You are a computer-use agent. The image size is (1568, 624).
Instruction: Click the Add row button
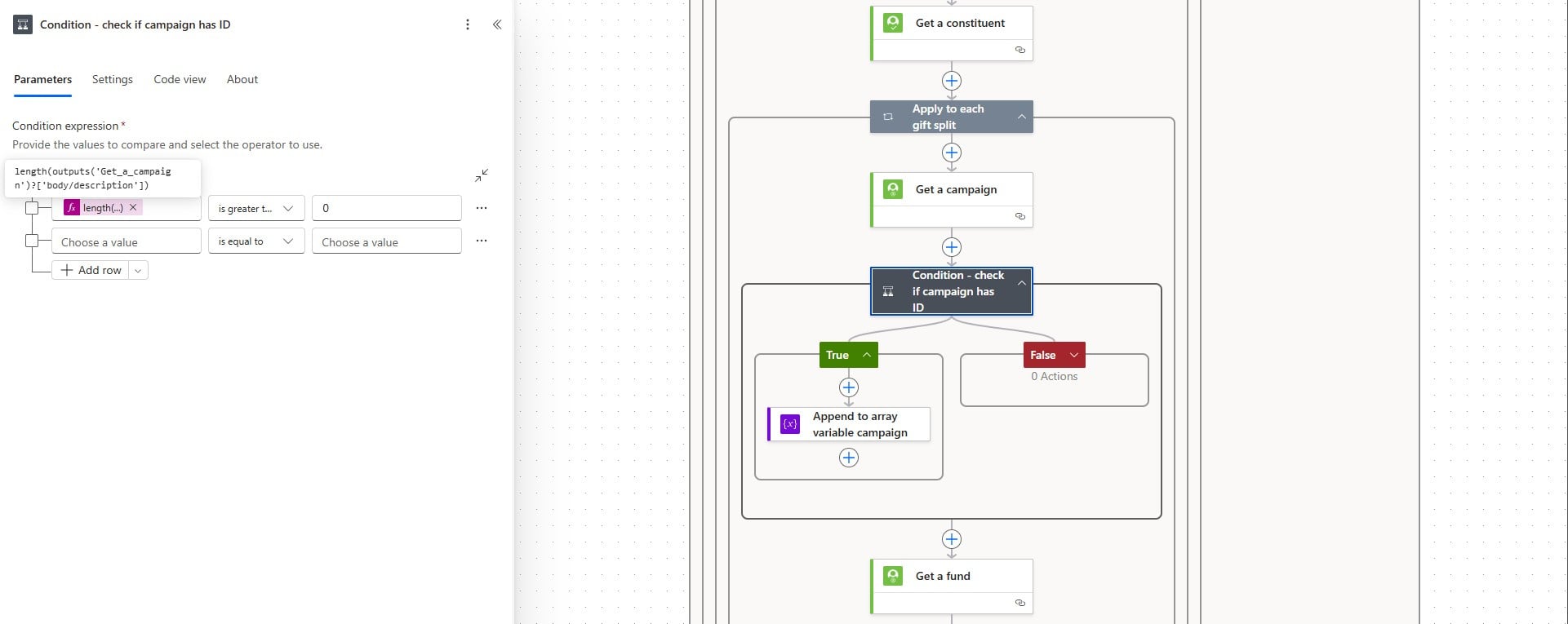coord(91,270)
